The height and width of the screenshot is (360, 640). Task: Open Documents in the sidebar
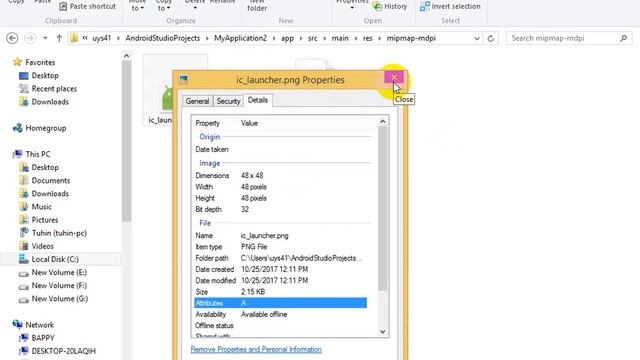tap(51, 180)
